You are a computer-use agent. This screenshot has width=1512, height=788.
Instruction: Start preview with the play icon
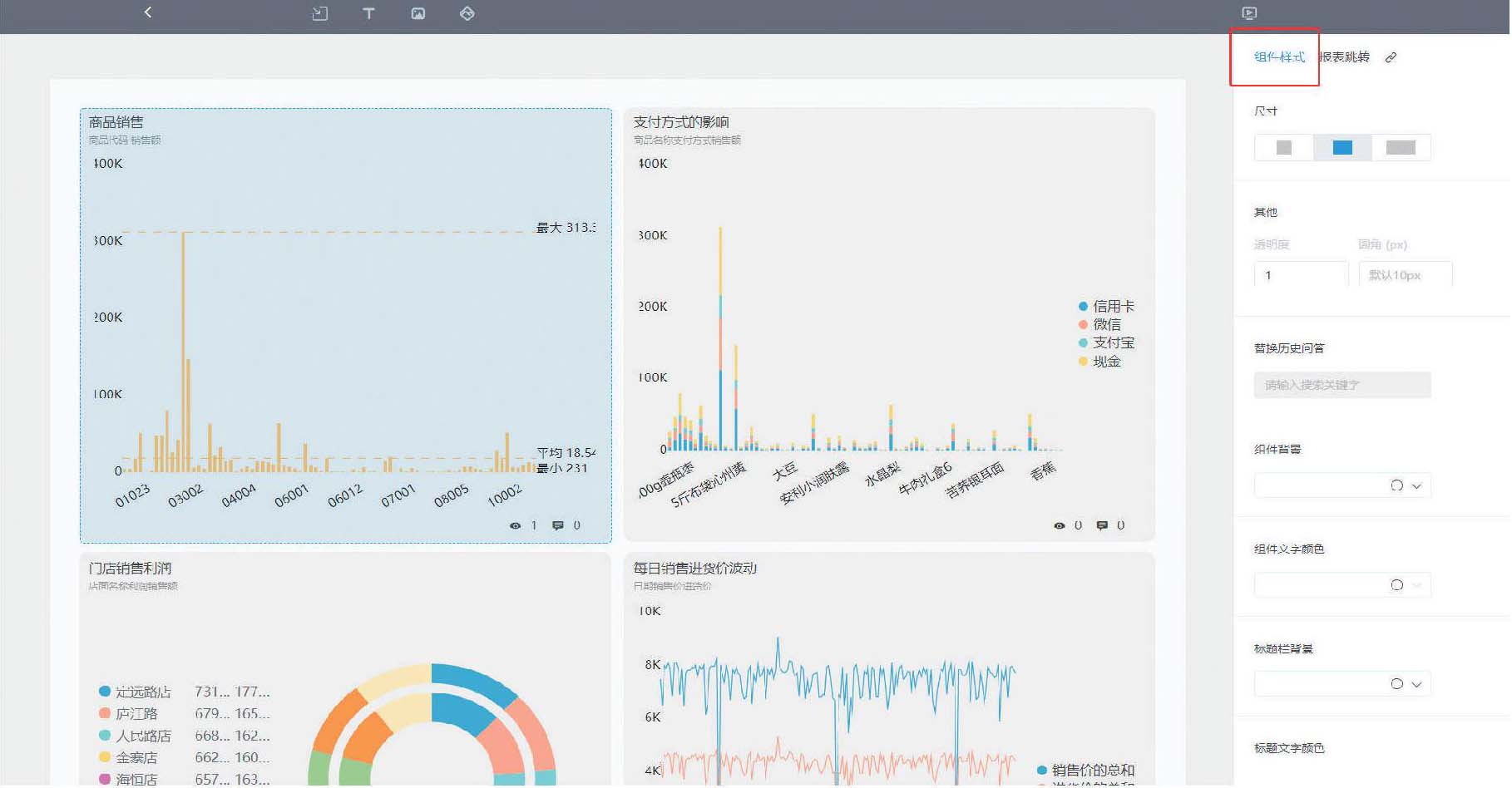tap(1248, 13)
